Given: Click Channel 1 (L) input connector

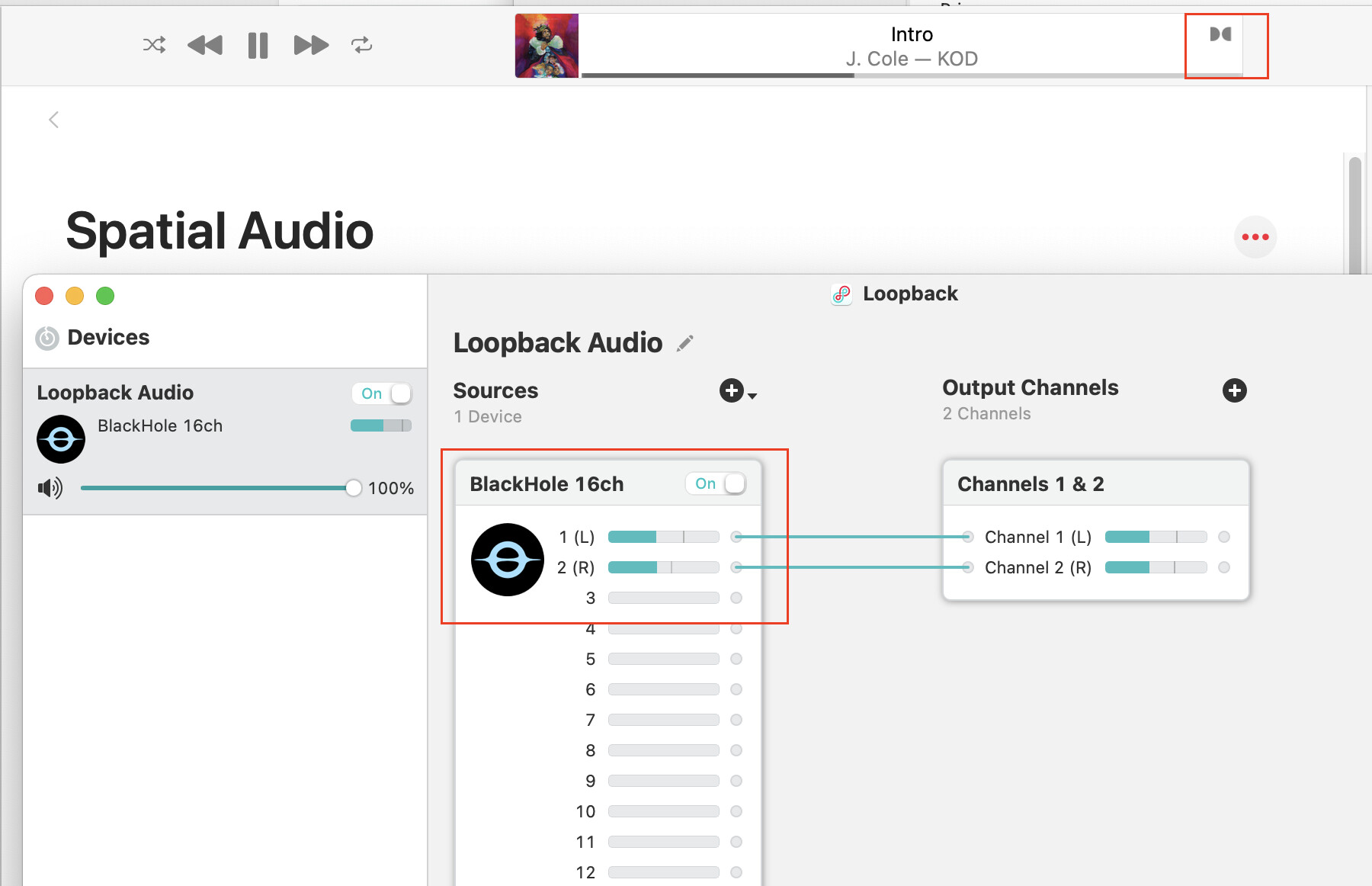Looking at the screenshot, I should click(967, 537).
